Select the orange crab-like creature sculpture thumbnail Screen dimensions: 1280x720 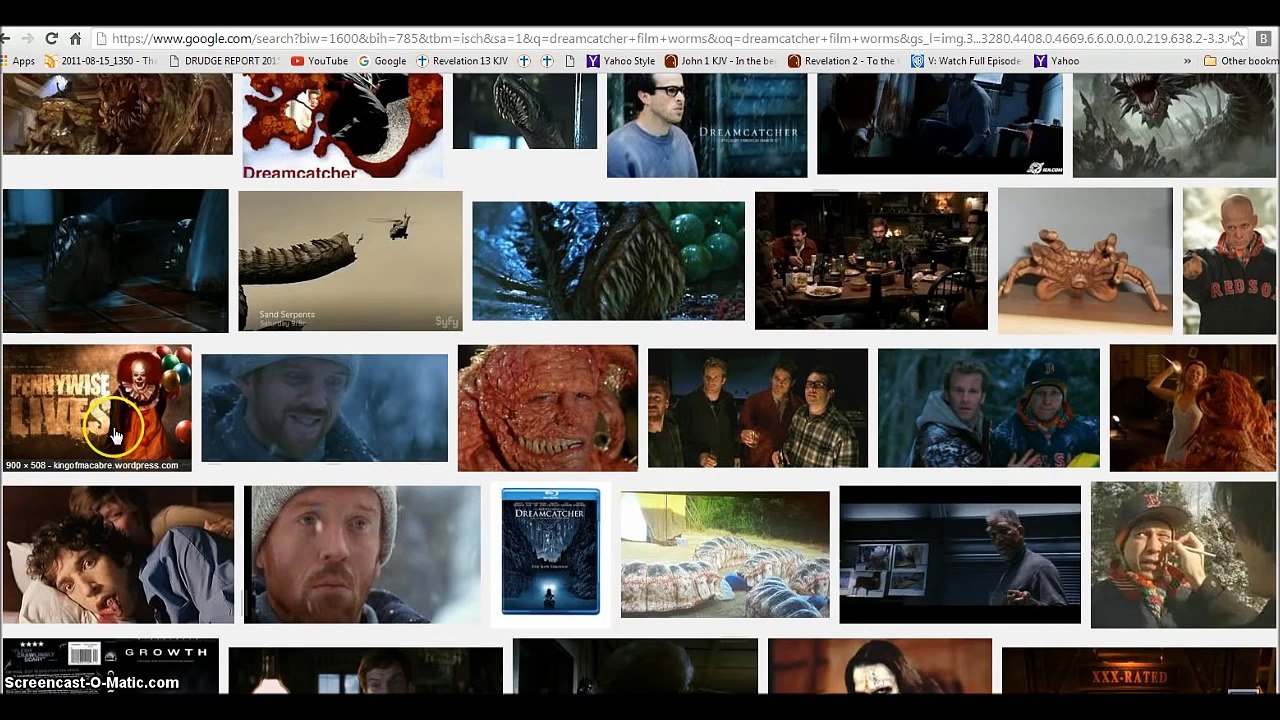click(x=1085, y=261)
